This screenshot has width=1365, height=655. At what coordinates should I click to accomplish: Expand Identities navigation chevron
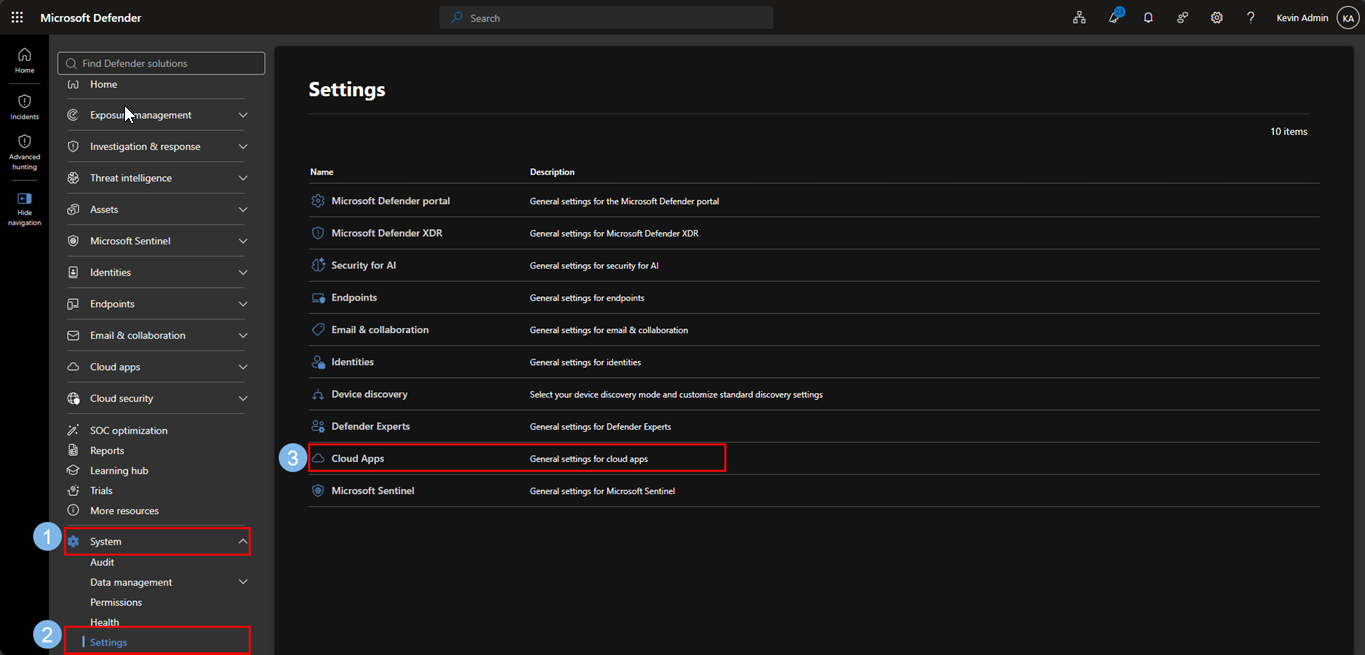(243, 272)
